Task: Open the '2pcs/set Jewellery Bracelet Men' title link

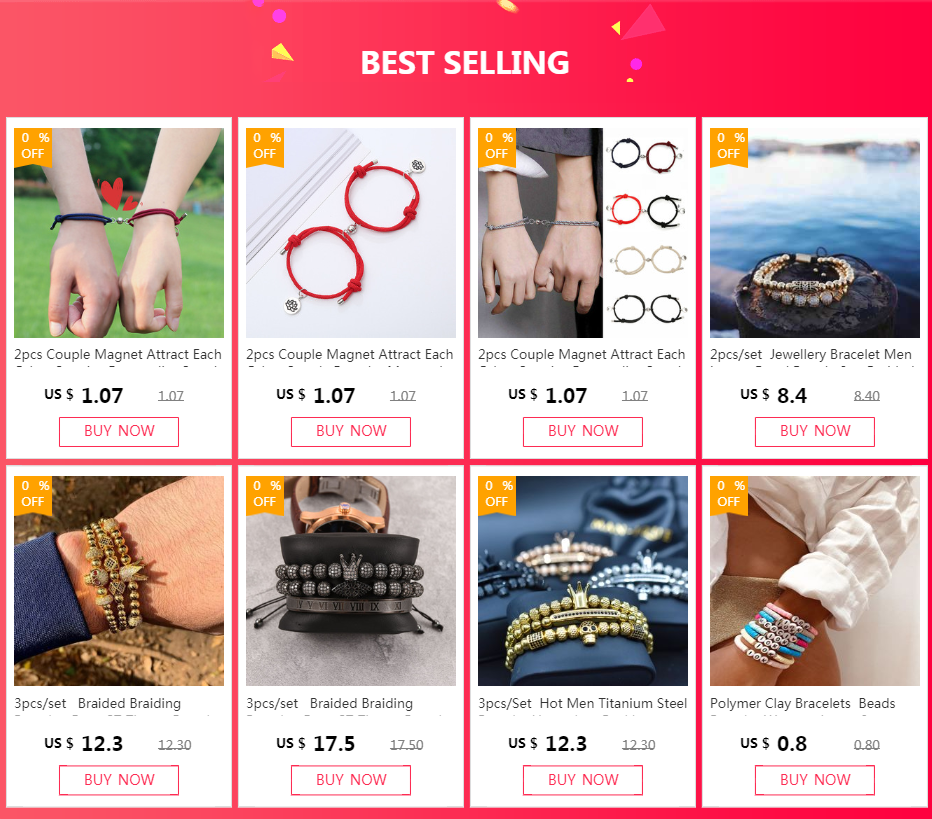Action: tap(811, 355)
